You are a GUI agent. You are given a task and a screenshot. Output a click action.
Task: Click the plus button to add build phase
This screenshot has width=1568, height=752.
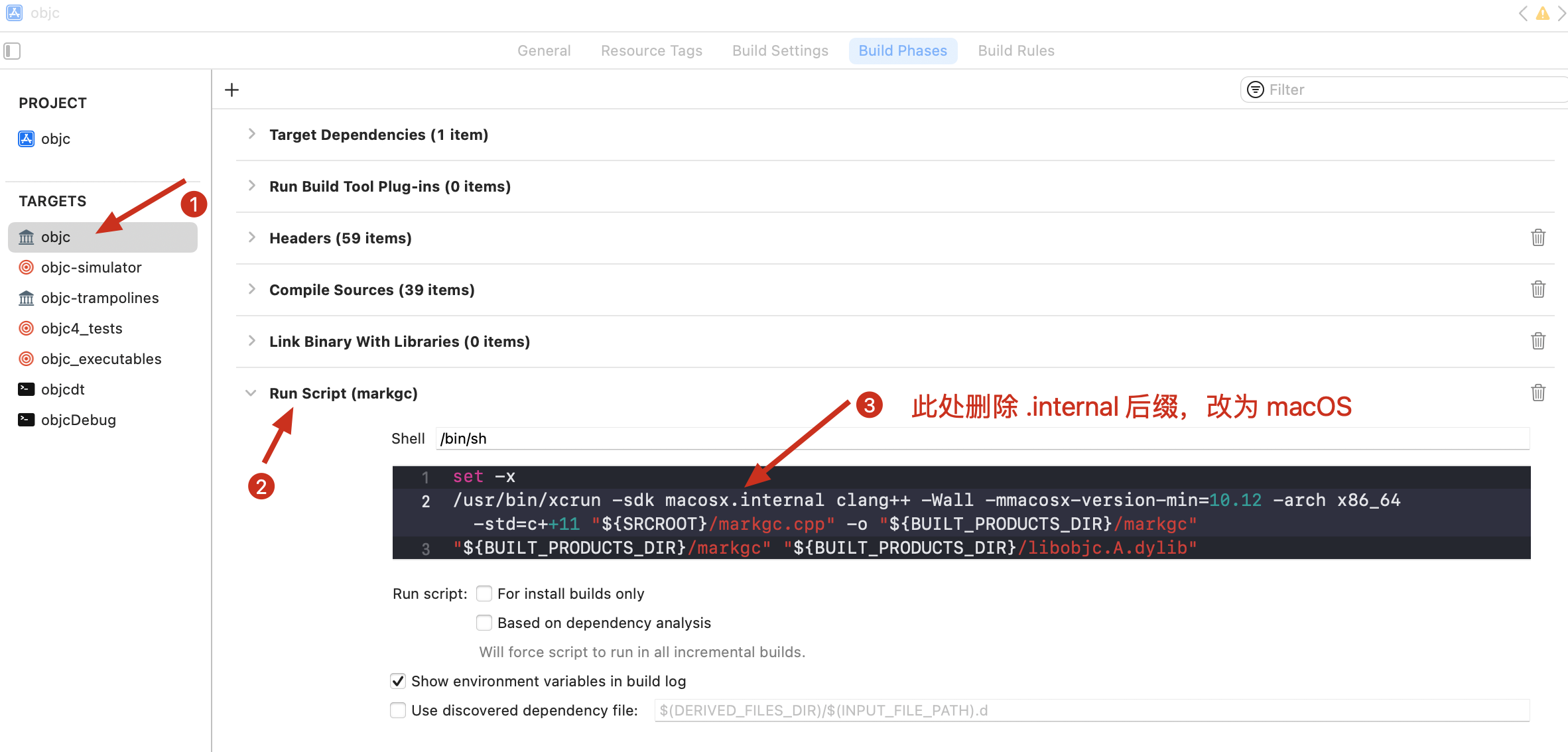click(x=231, y=90)
